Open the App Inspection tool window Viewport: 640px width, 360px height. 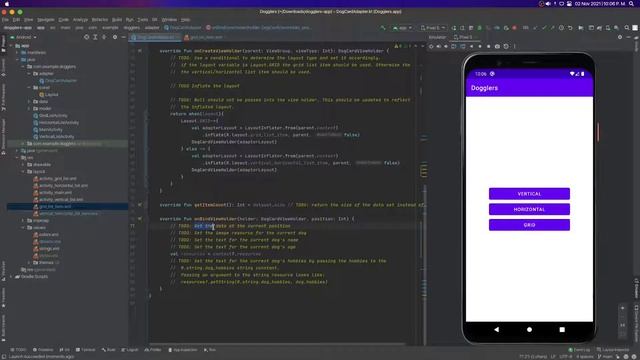[183, 350]
